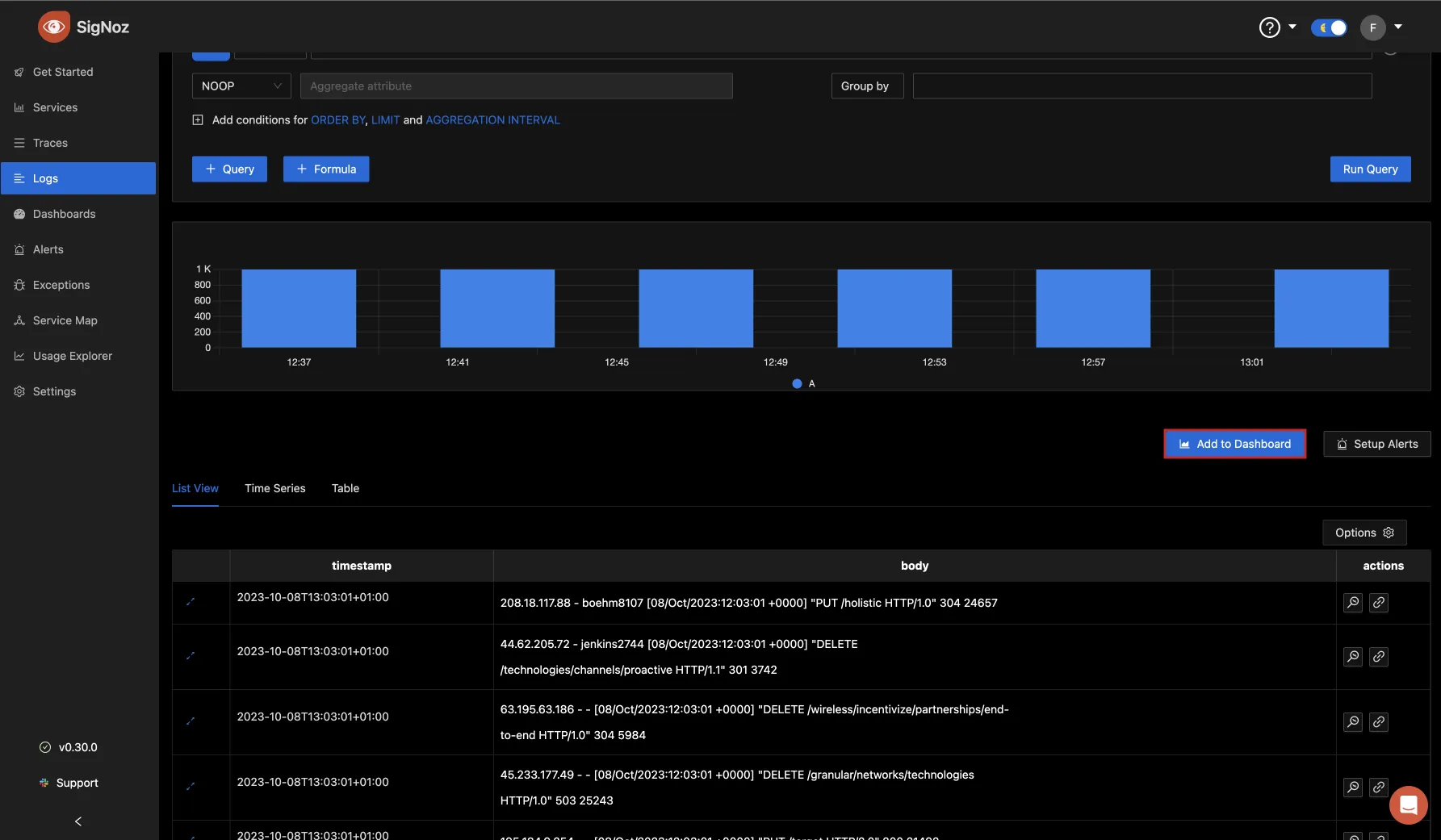Screen dimensions: 1441x840
Task: Click version v0.30.0 check icon
Action: pos(45,747)
